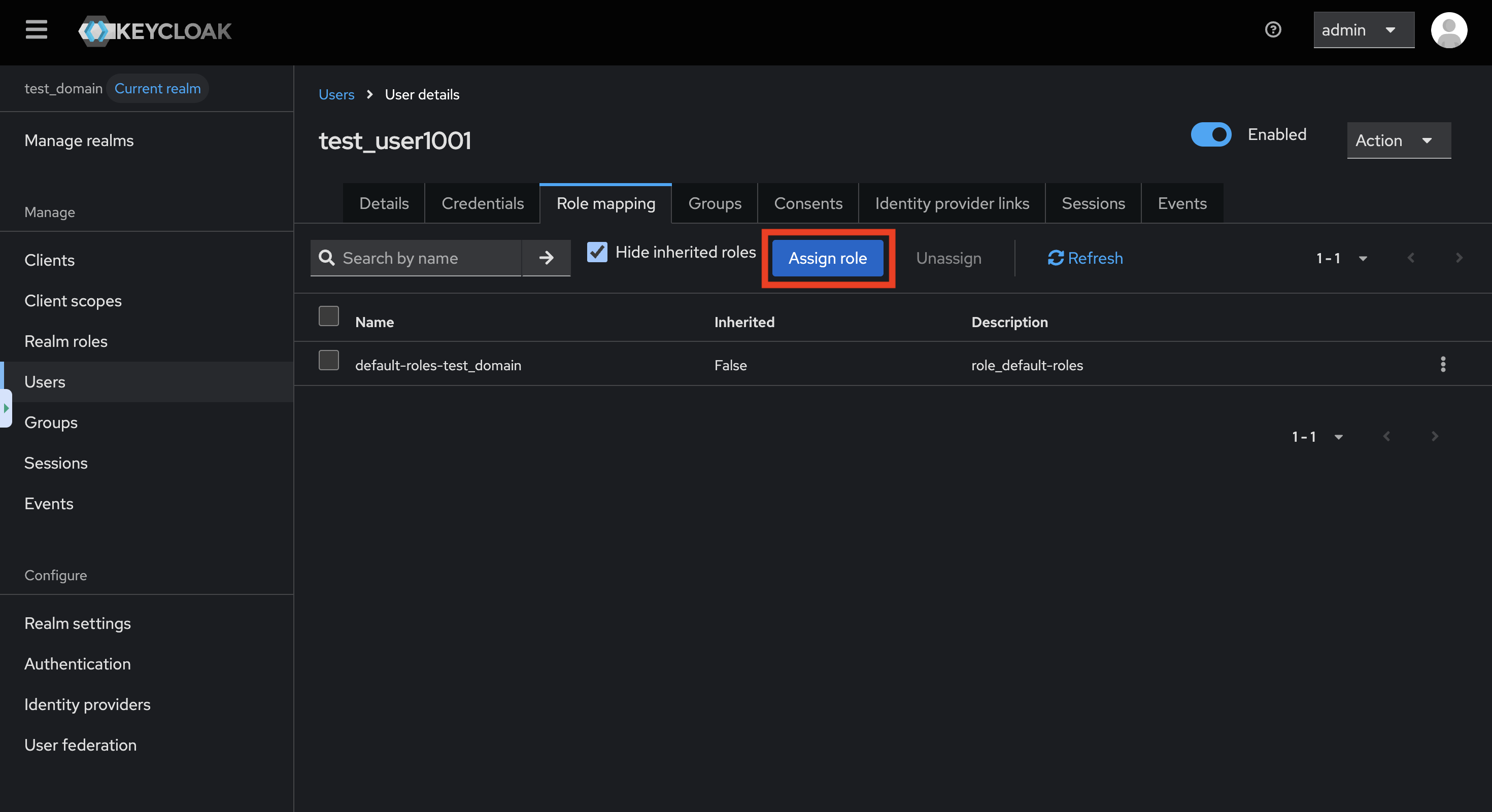Refresh the role mapping list
This screenshot has width=1492, height=812.
tap(1085, 258)
